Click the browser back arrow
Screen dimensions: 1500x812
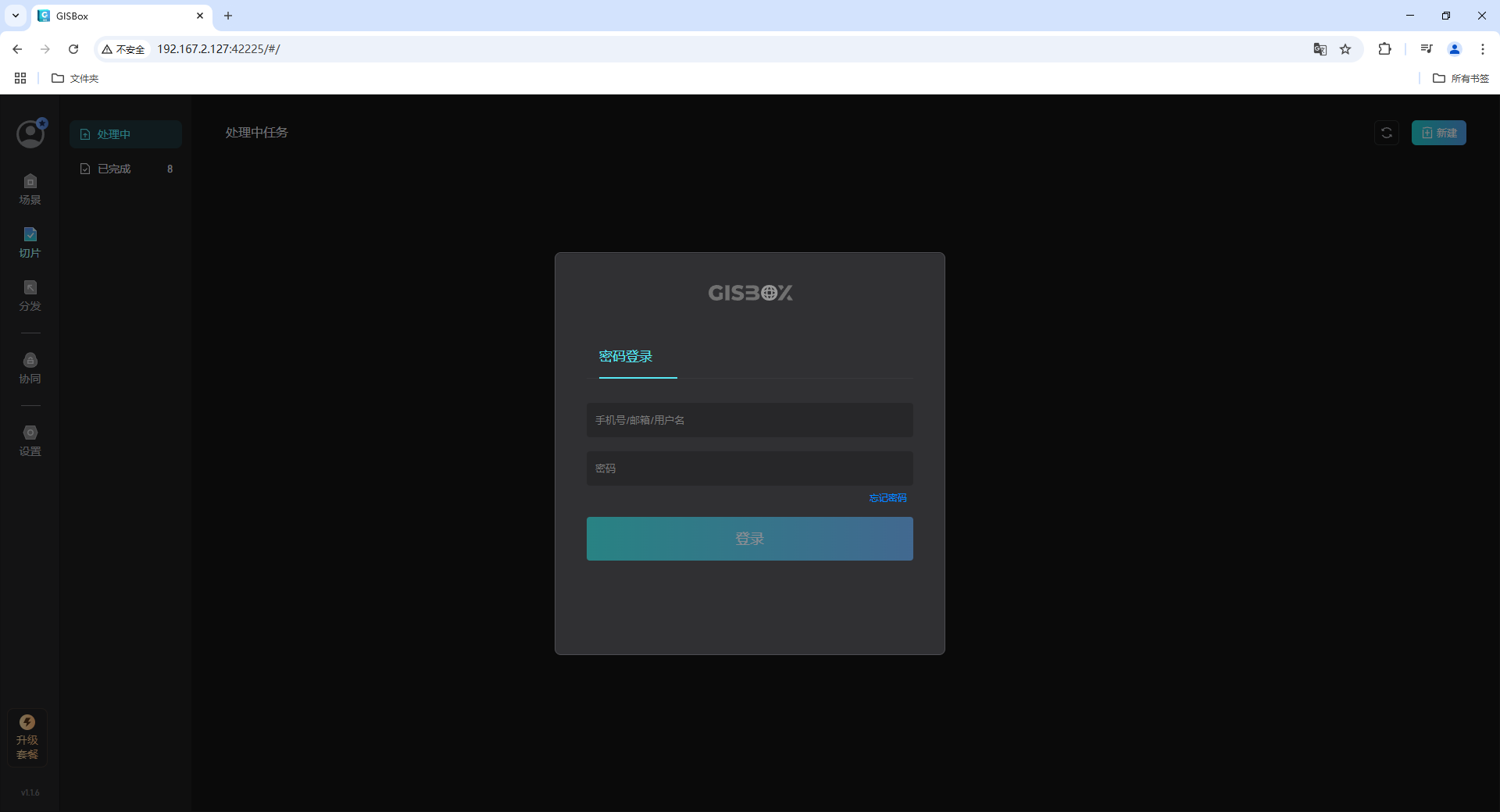pyautogui.click(x=17, y=49)
